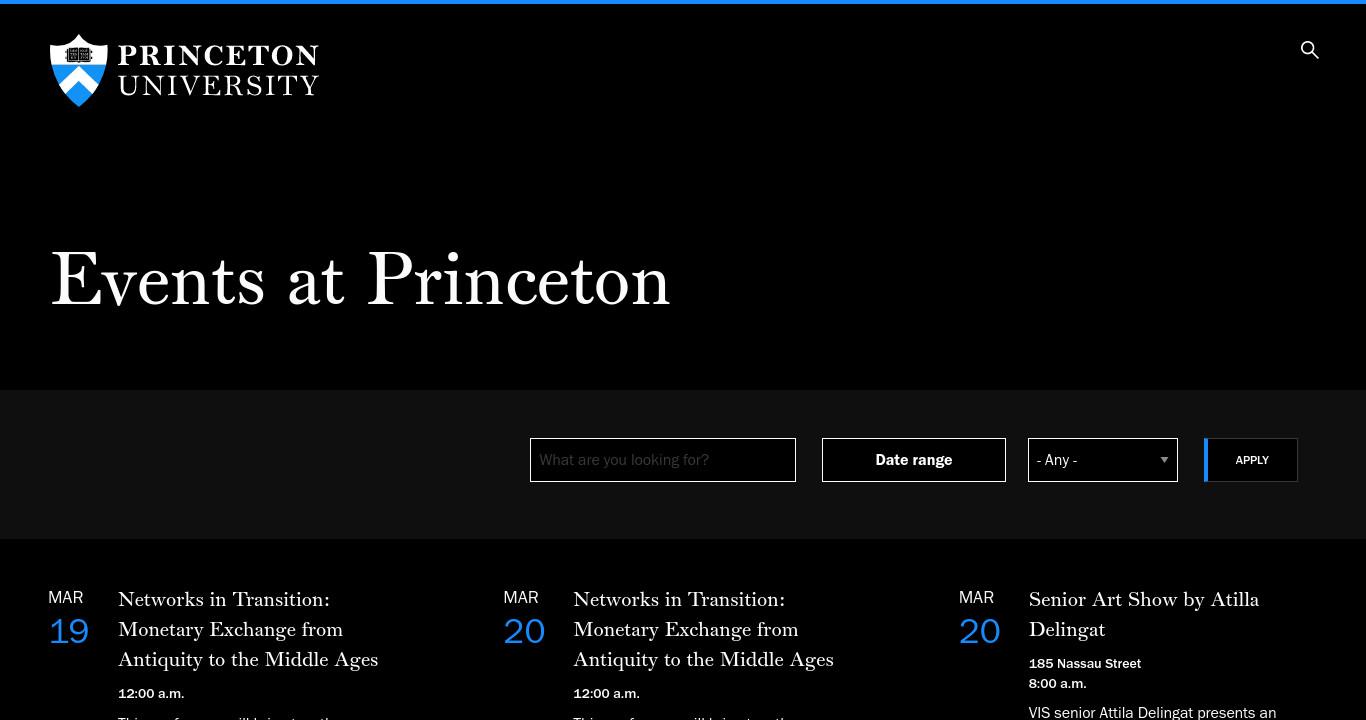
Task: Open the Mar 20 'Networks in Transition' event
Action: [x=703, y=629]
